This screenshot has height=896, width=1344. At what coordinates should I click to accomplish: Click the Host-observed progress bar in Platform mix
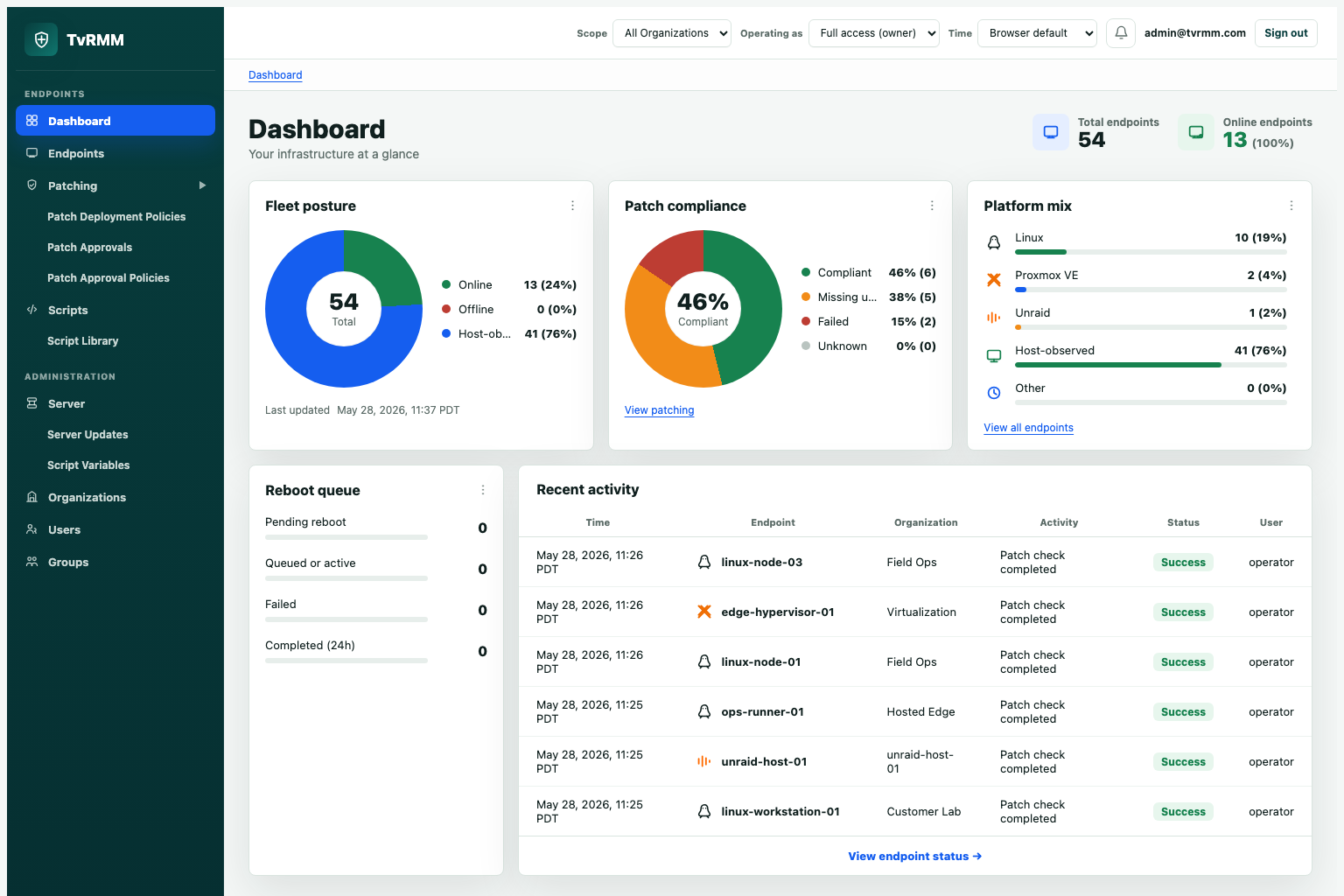pyautogui.click(x=1151, y=365)
